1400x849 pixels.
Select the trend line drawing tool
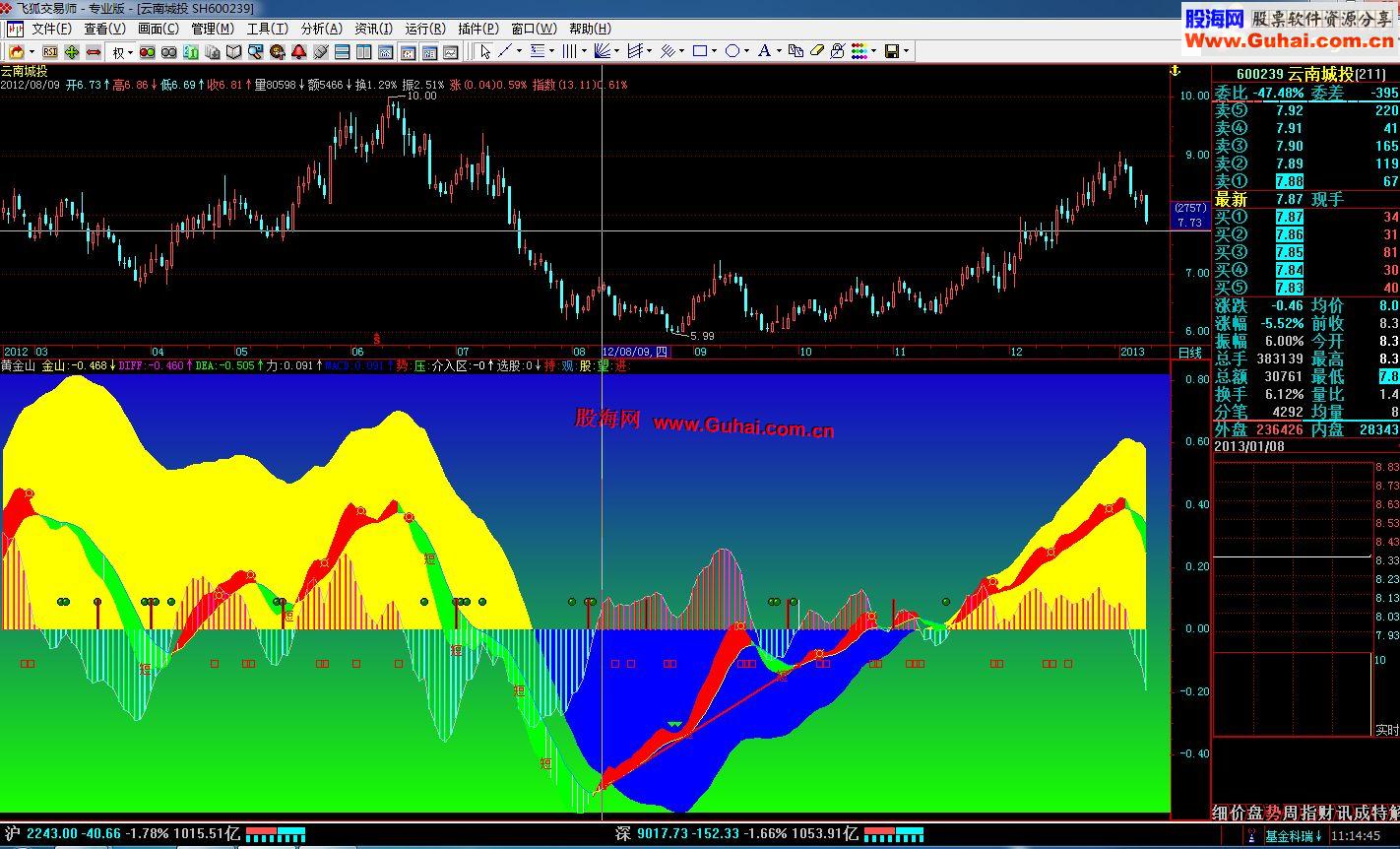pos(504,51)
